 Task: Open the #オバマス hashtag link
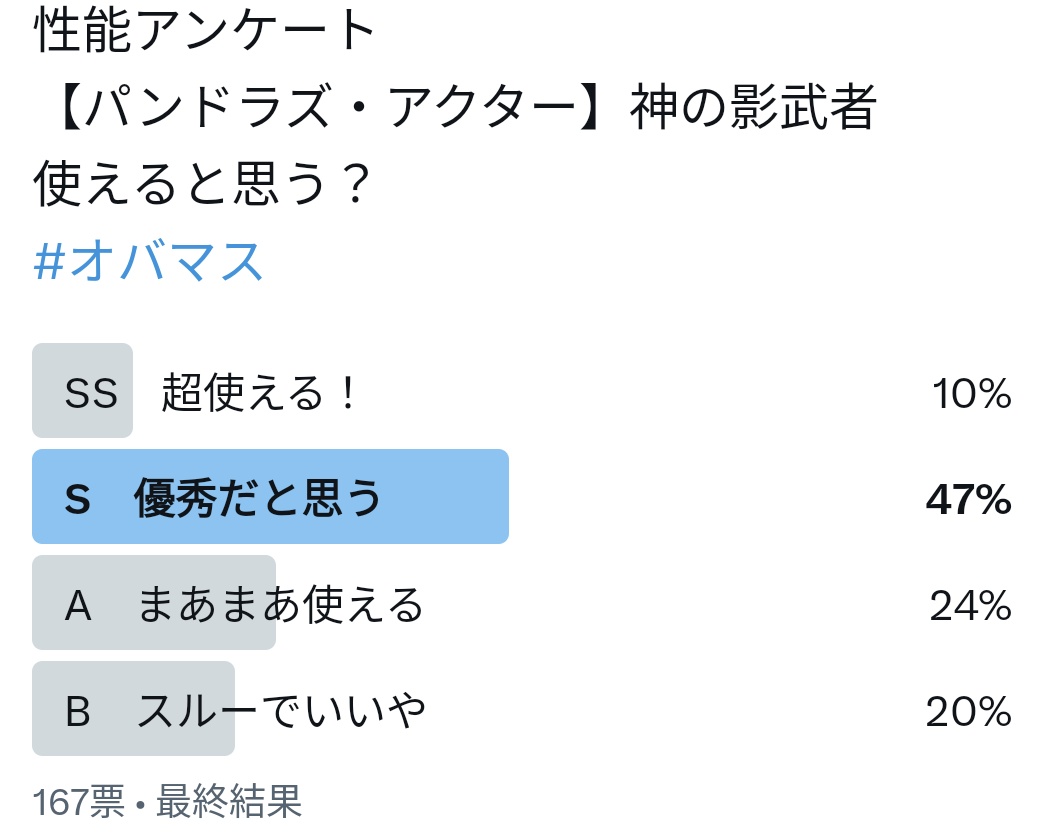pos(148,261)
